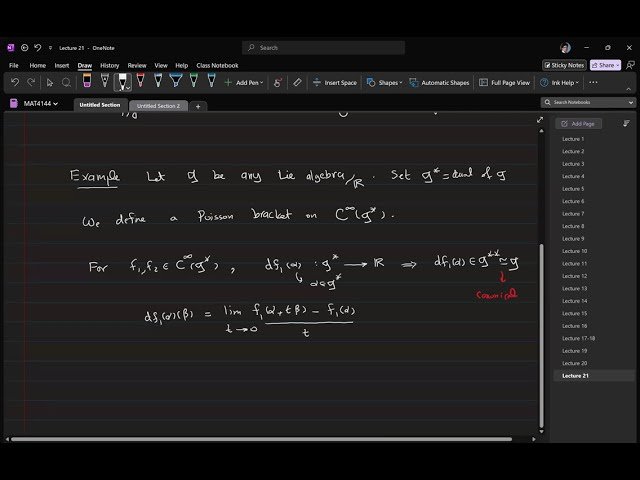Select the green pen
Image resolution: width=640 pixels, height=480 pixels.
coord(194,80)
